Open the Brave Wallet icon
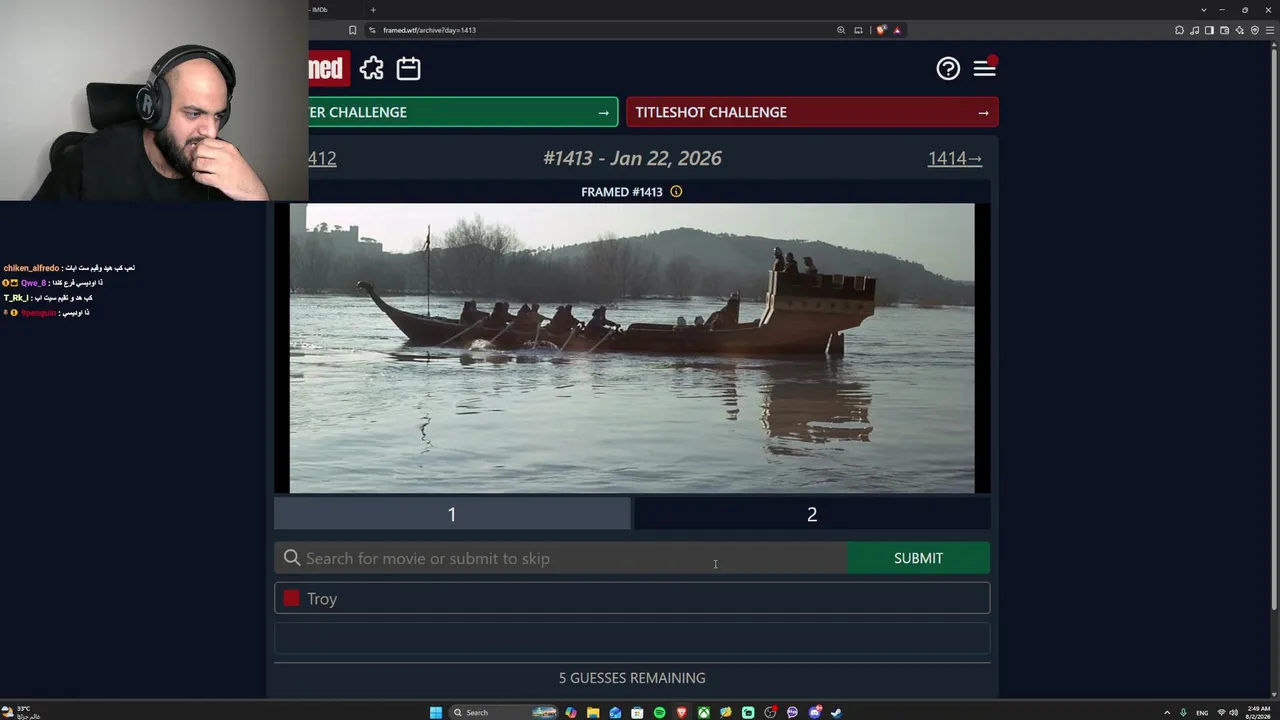The height and width of the screenshot is (720, 1280). [1225, 30]
